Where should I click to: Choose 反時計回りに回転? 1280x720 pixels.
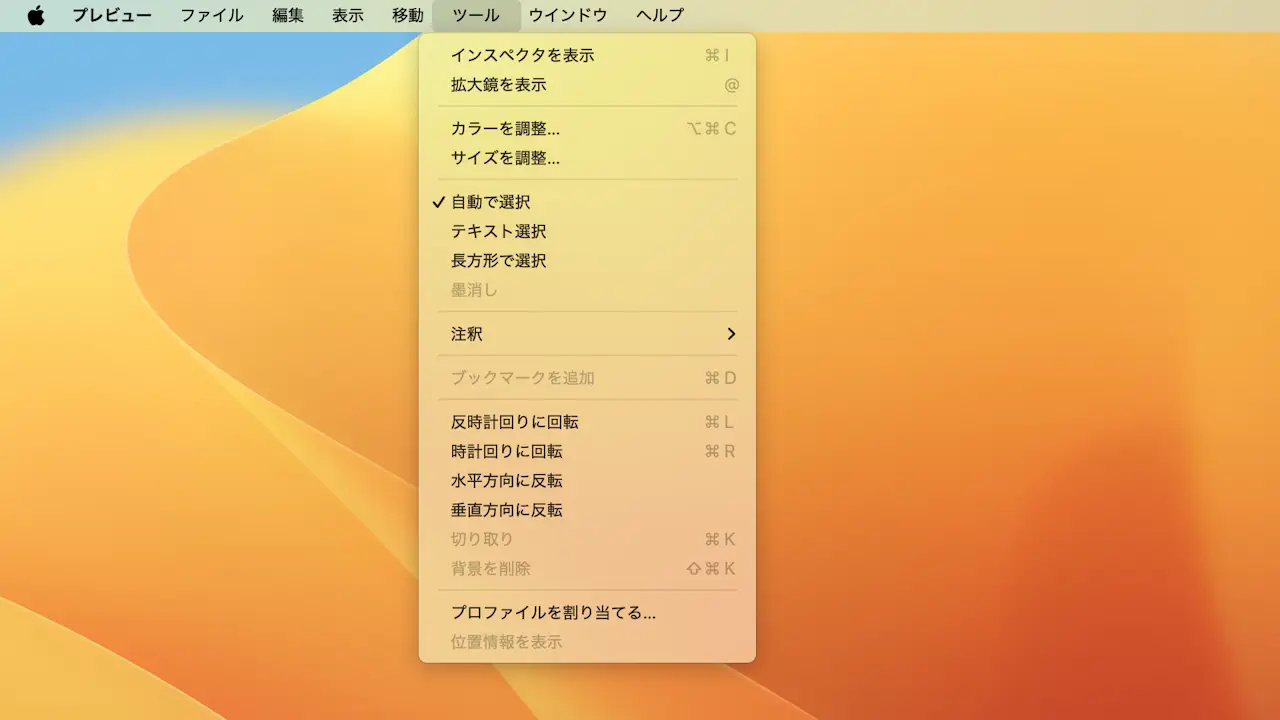[x=587, y=422]
